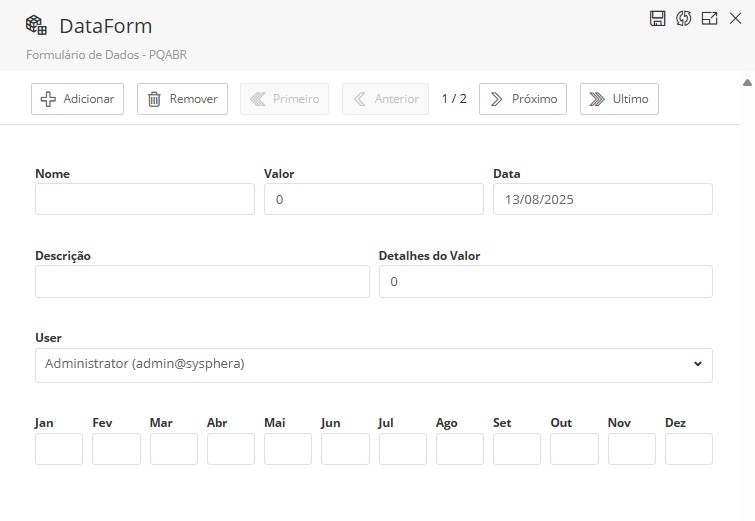
Task: Click the save floppy disk icon
Action: click(658, 18)
